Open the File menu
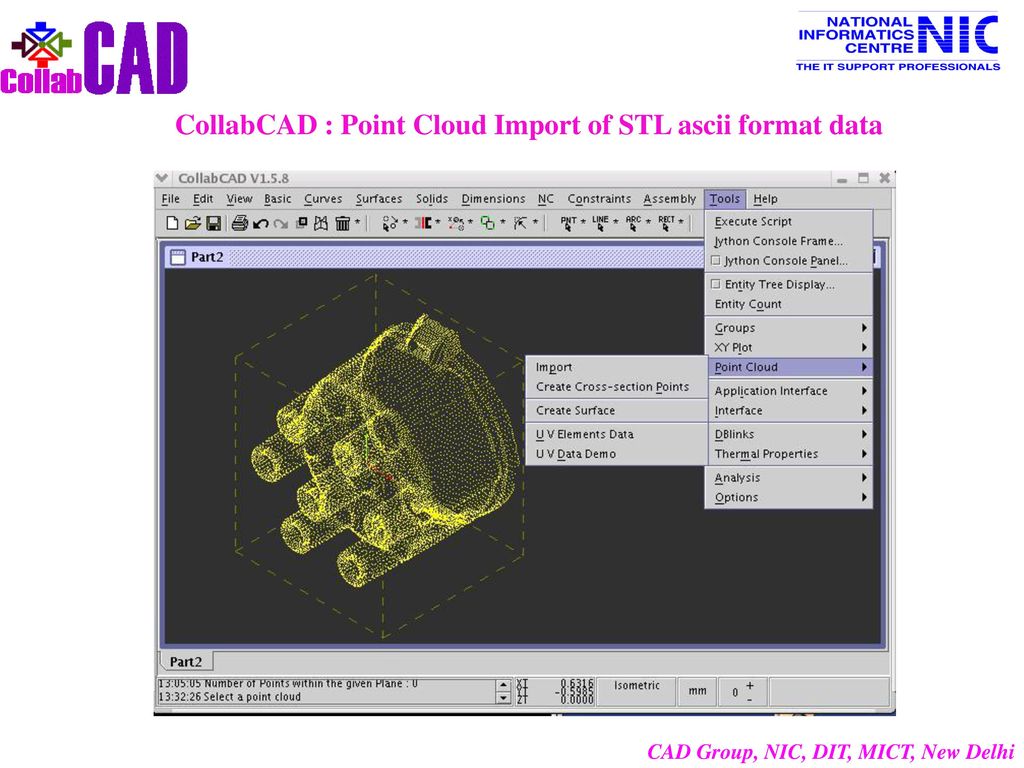This screenshot has height=768, width=1024. [x=170, y=199]
